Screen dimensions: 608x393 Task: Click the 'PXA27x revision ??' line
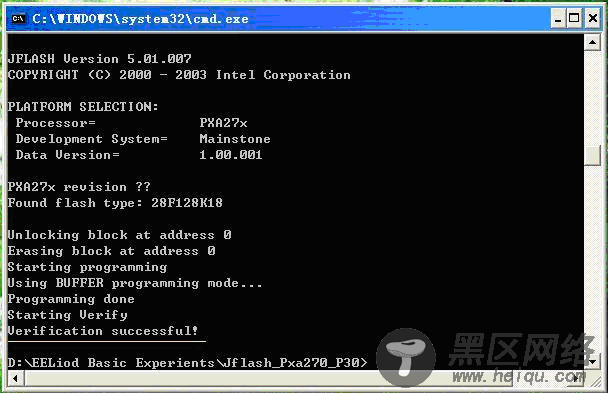click(x=79, y=187)
